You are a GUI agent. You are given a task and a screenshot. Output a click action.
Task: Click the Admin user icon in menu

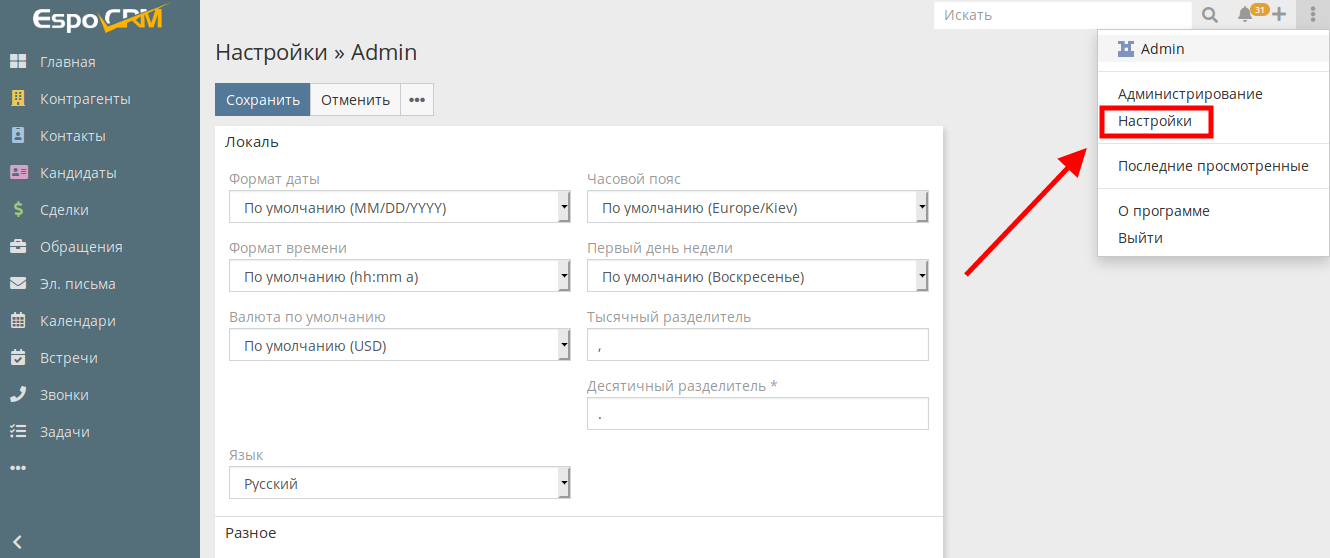(1126, 49)
